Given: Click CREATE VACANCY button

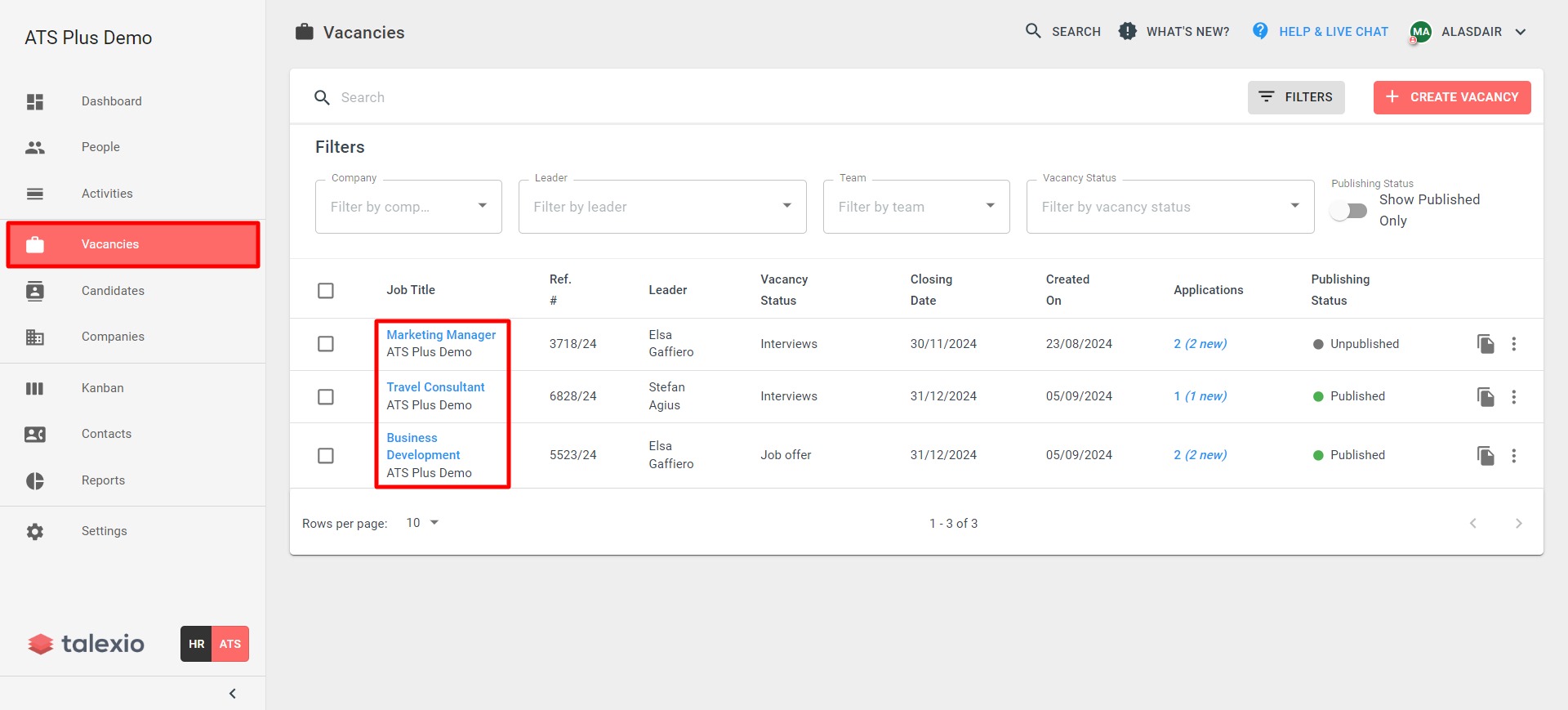Looking at the screenshot, I should point(1452,97).
